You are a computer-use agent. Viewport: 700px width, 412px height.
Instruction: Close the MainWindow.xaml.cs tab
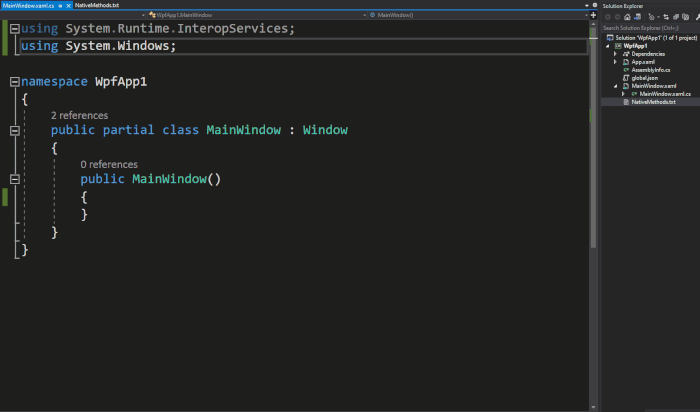pyautogui.click(x=68, y=5)
